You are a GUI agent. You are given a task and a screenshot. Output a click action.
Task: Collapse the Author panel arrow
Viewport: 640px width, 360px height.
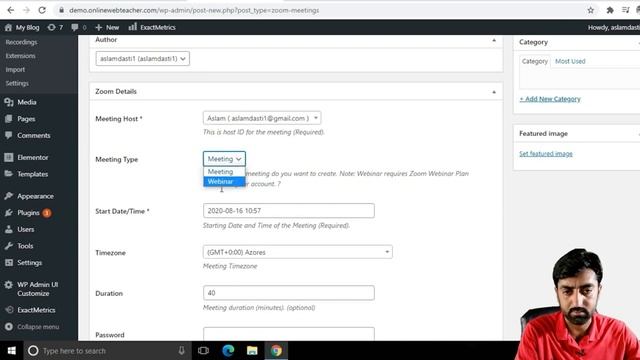point(494,40)
